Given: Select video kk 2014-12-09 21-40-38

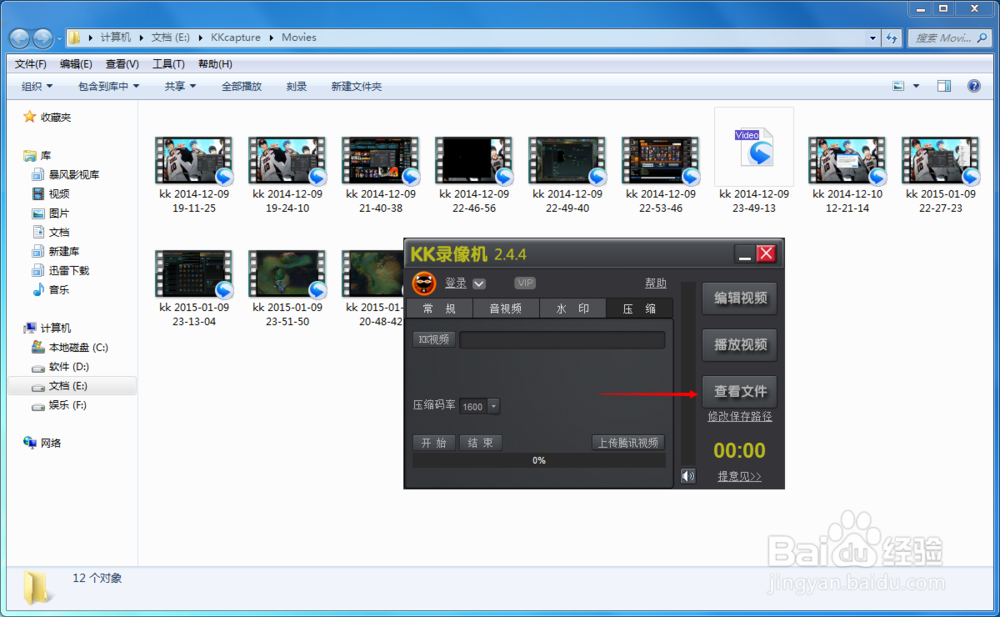Looking at the screenshot, I should click(381, 175).
